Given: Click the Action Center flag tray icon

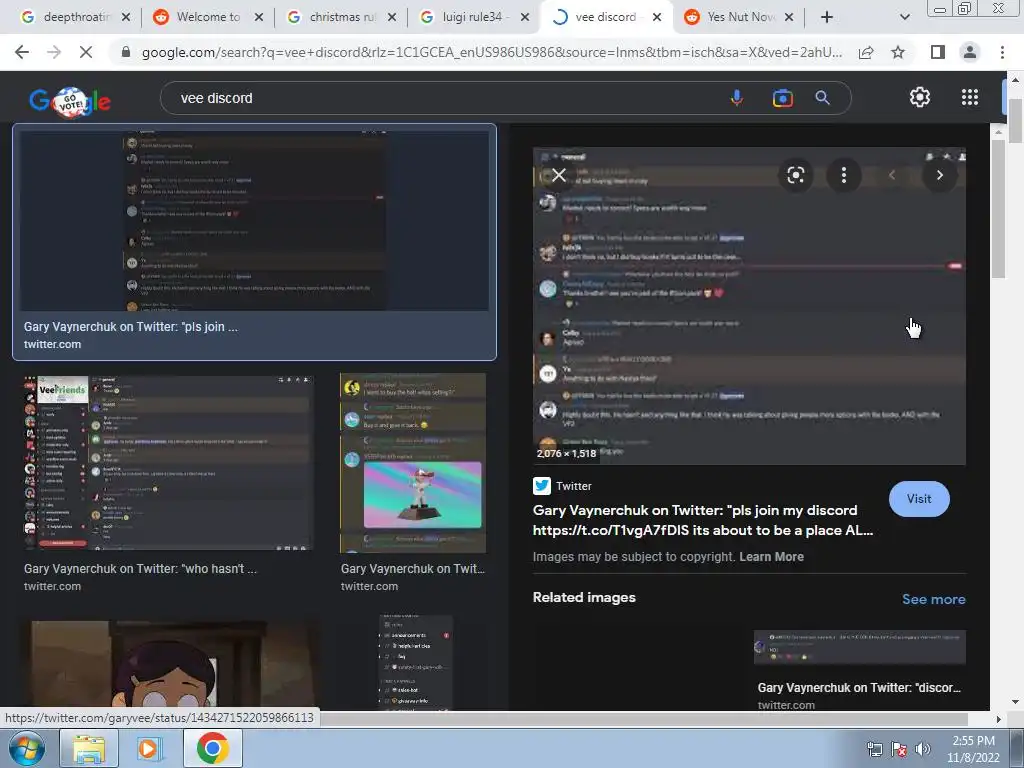Looking at the screenshot, I should click(899, 749).
